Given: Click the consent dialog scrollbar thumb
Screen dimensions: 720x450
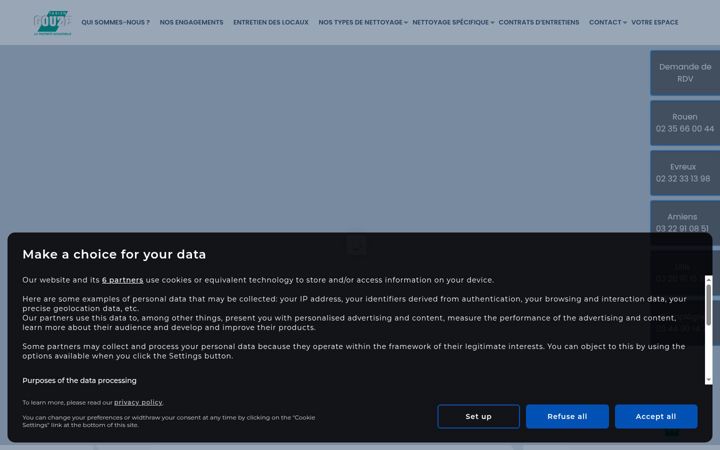Looking at the screenshot, I should click(x=709, y=305).
